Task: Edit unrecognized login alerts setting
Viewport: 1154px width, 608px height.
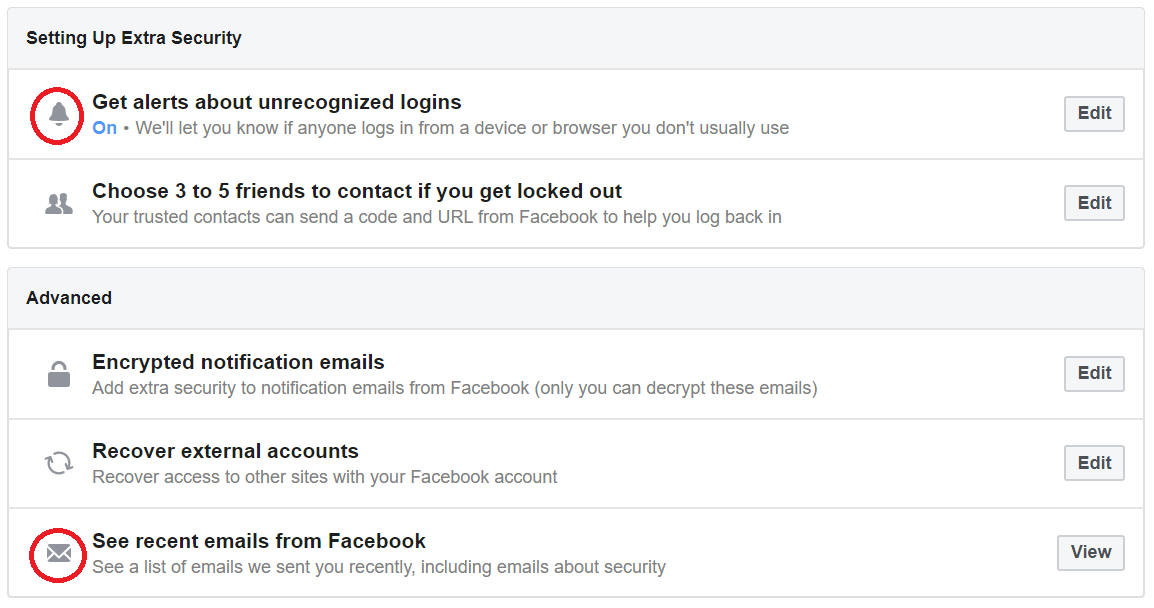Action: (1094, 113)
